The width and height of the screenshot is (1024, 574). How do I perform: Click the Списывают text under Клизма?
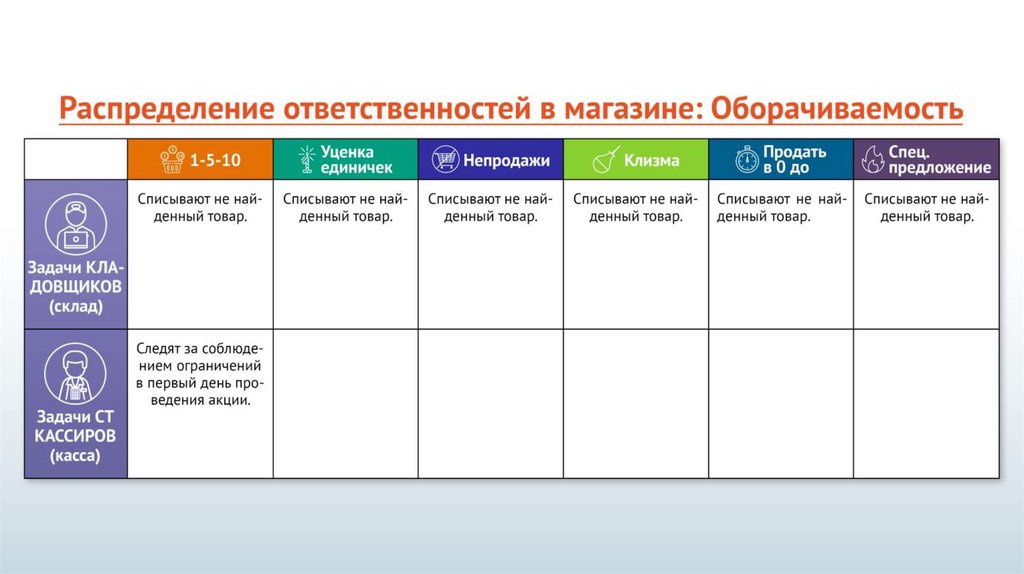[x=635, y=208]
